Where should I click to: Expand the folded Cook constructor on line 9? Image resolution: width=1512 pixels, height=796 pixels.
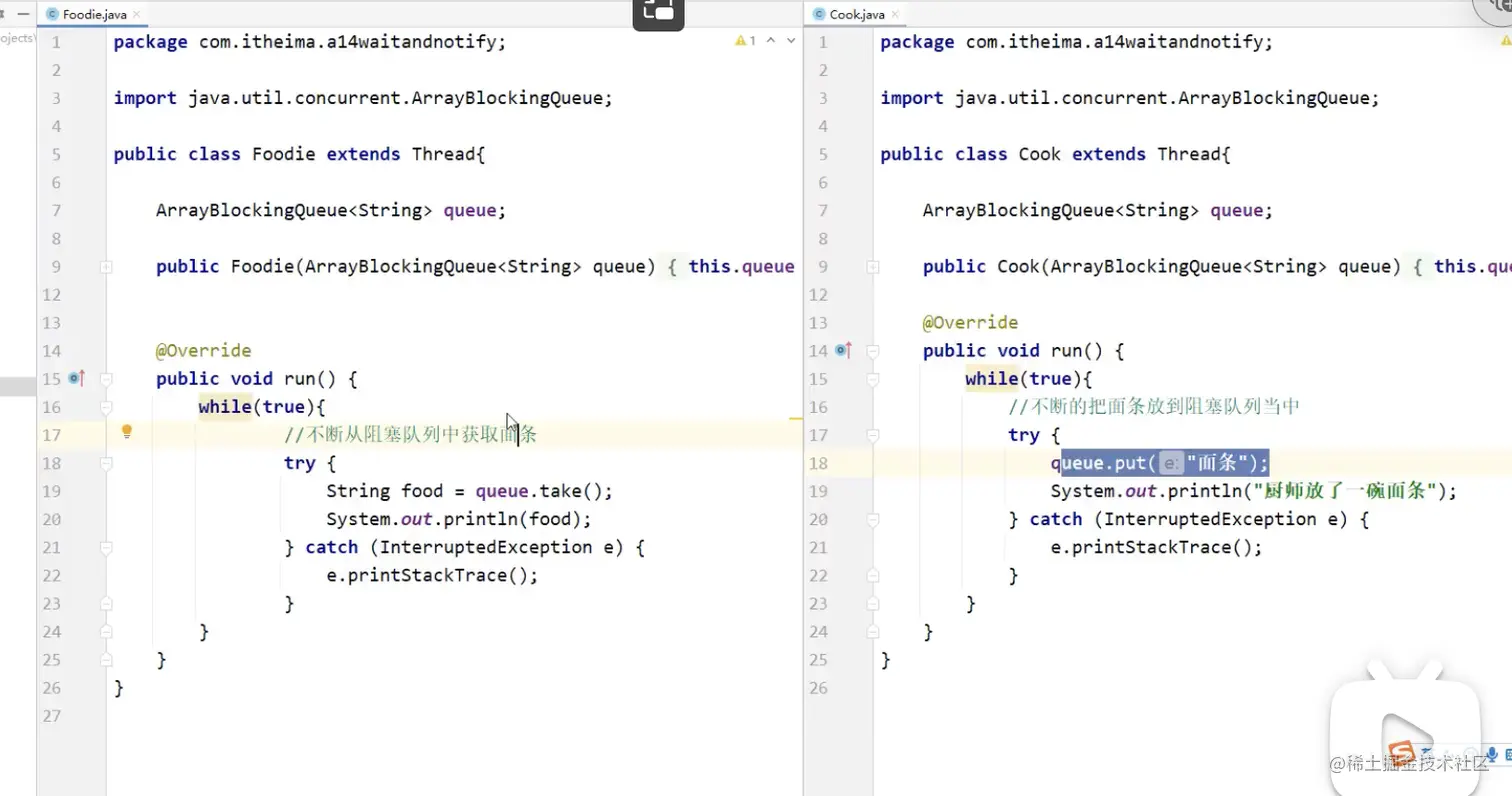pos(873,267)
